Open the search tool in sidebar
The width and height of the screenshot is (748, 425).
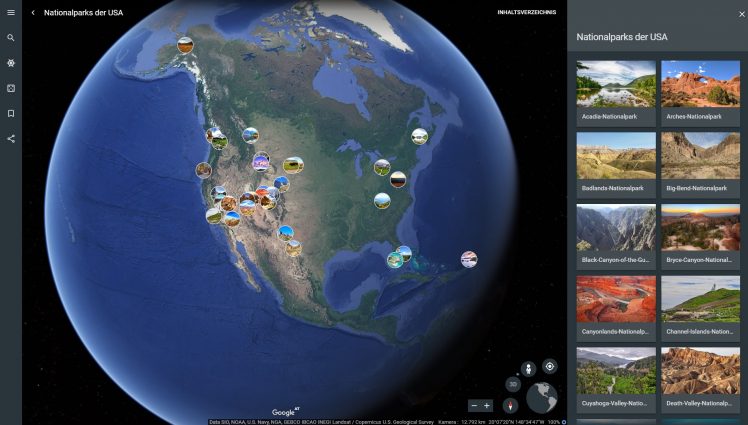pos(11,38)
